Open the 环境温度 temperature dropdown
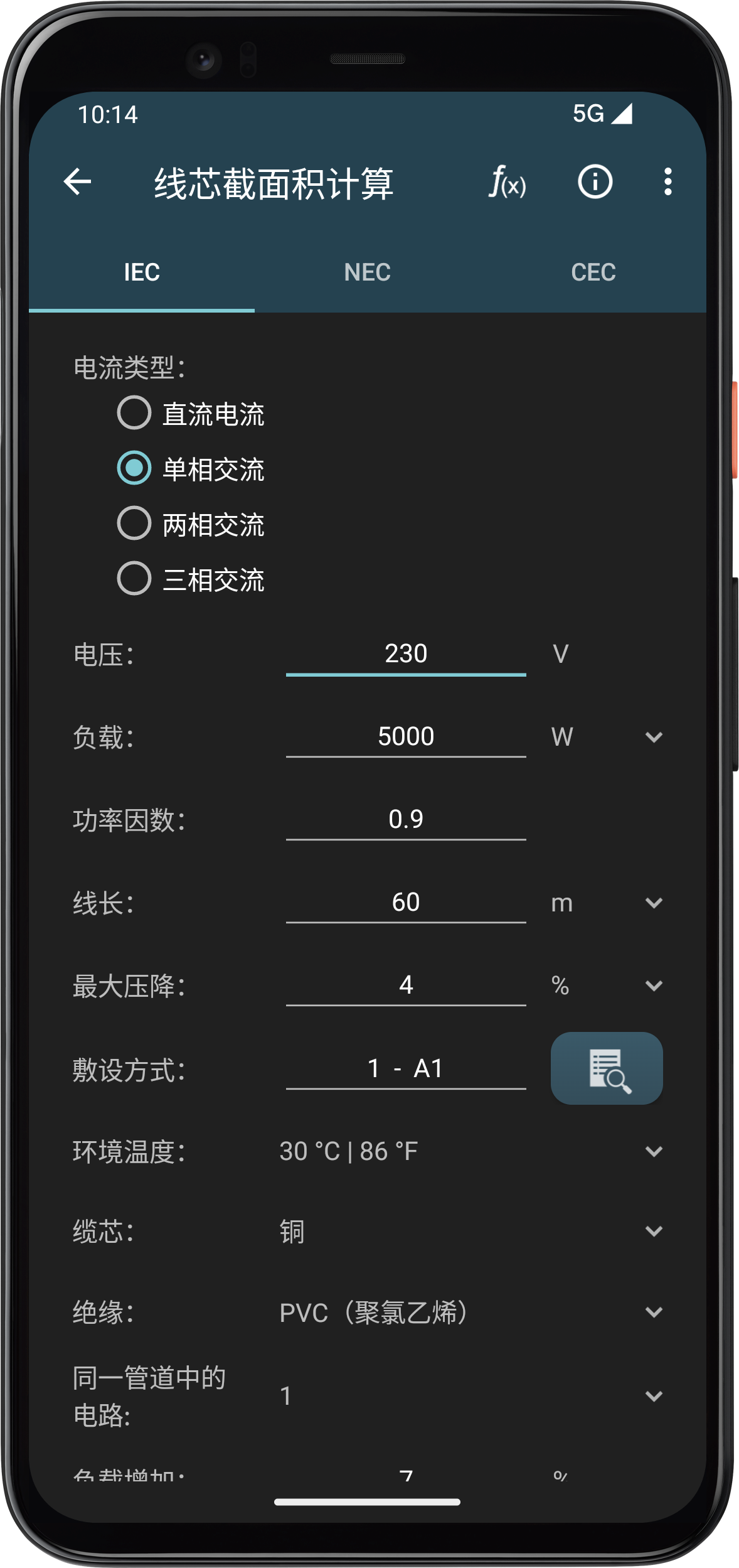The image size is (739, 1568). click(471, 1152)
